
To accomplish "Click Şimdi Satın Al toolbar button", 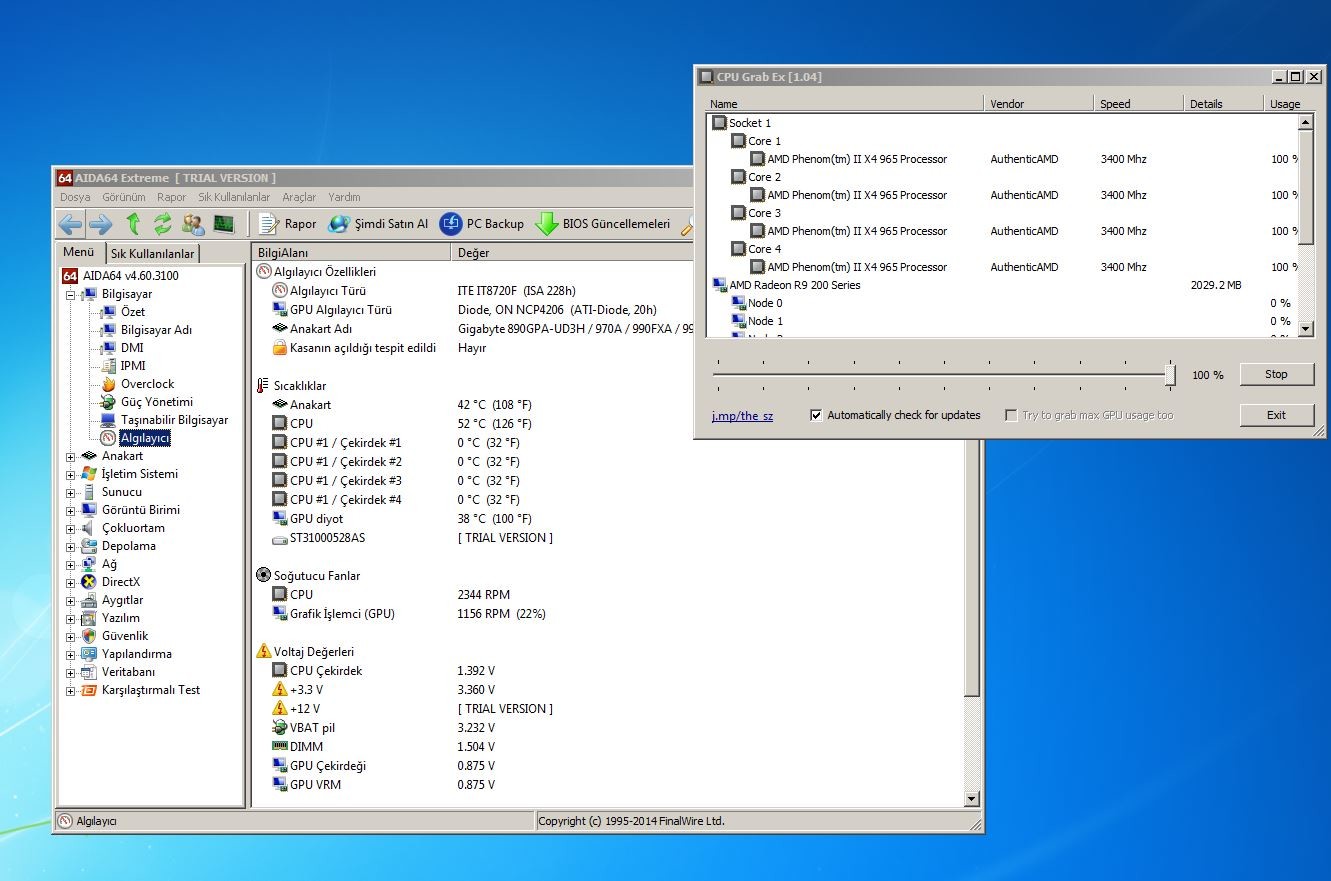I will pyautogui.click(x=378, y=224).
